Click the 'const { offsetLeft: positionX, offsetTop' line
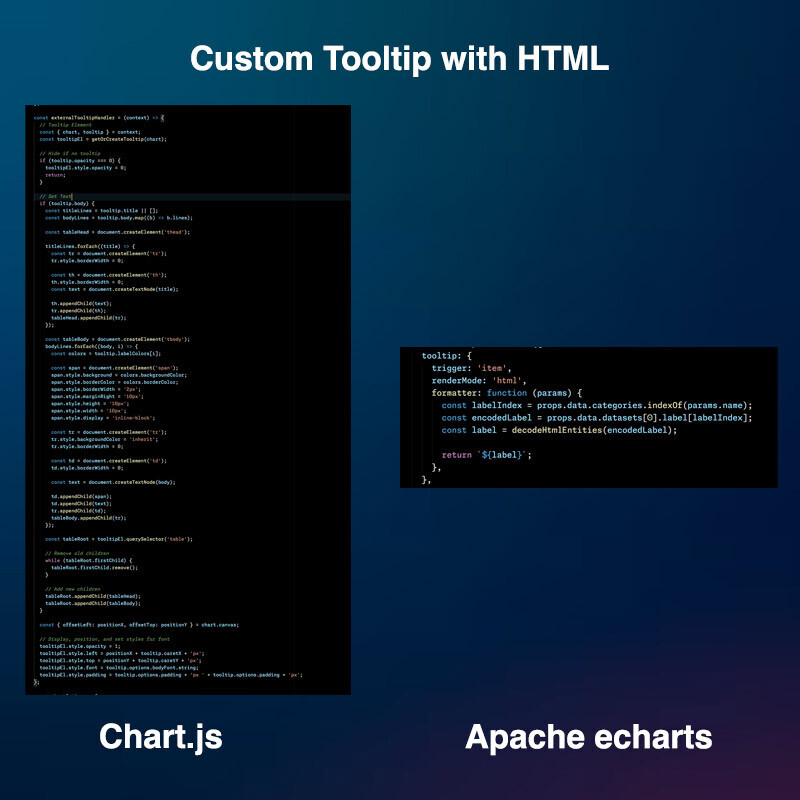 point(139,625)
